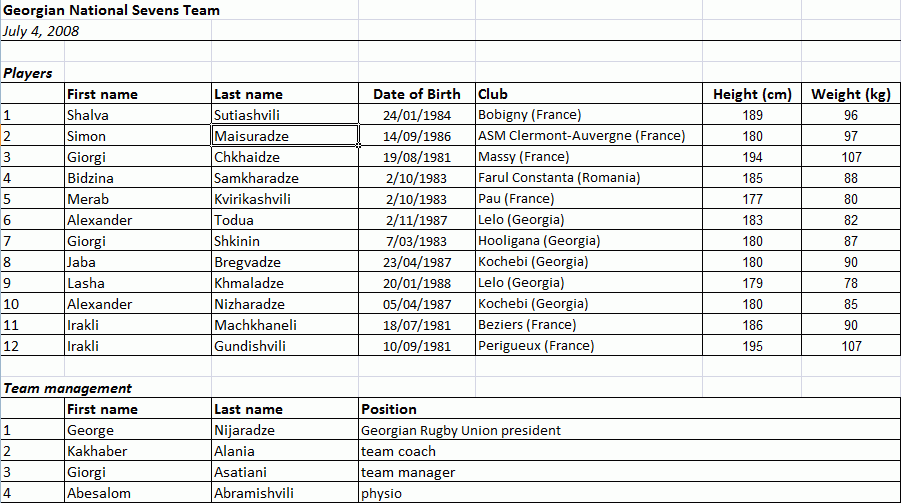Select the 'Weight (kg)' header cell
Viewport: 901px width, 503px height.
(850, 94)
